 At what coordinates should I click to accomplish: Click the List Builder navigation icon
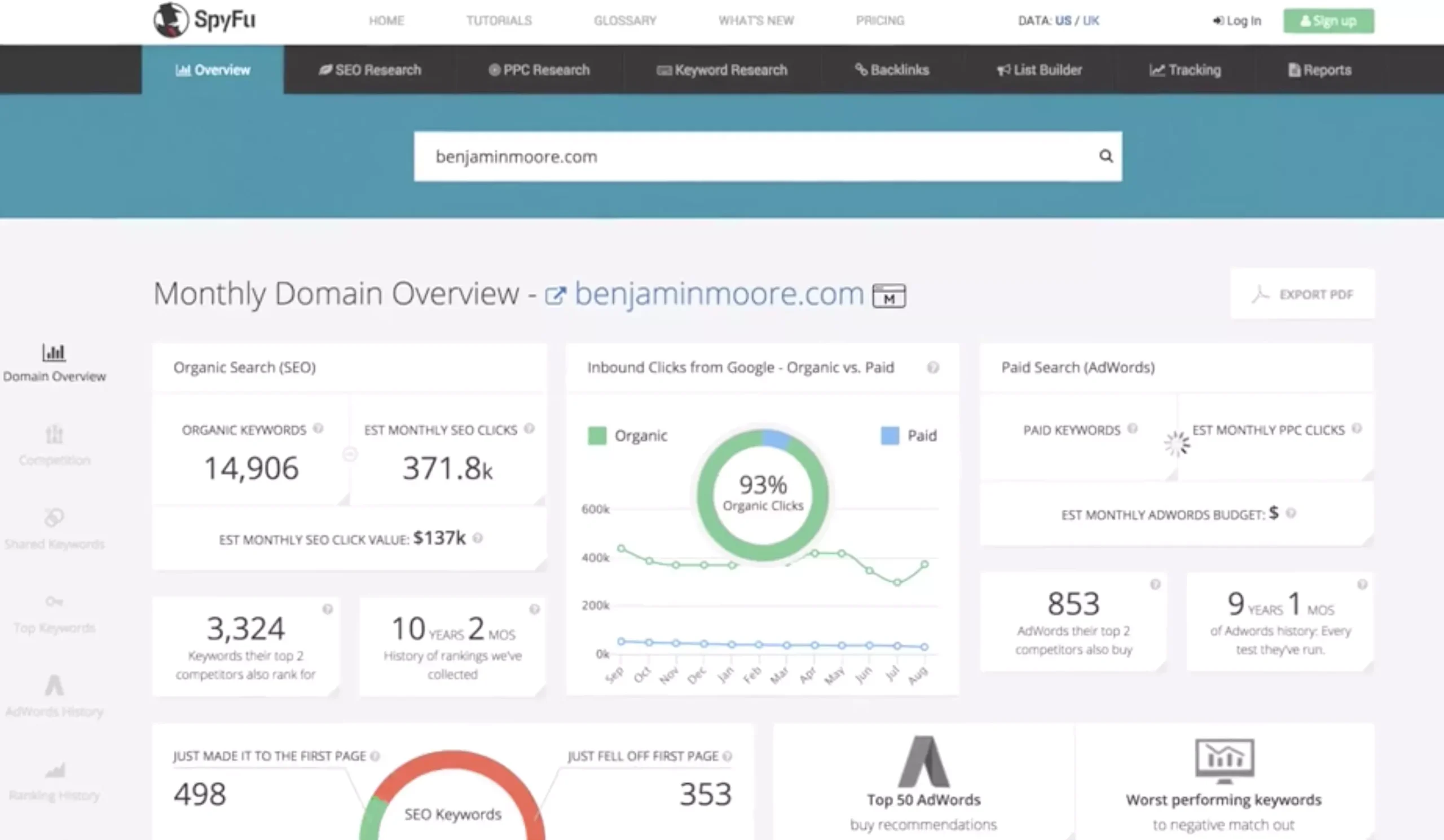click(x=1000, y=69)
